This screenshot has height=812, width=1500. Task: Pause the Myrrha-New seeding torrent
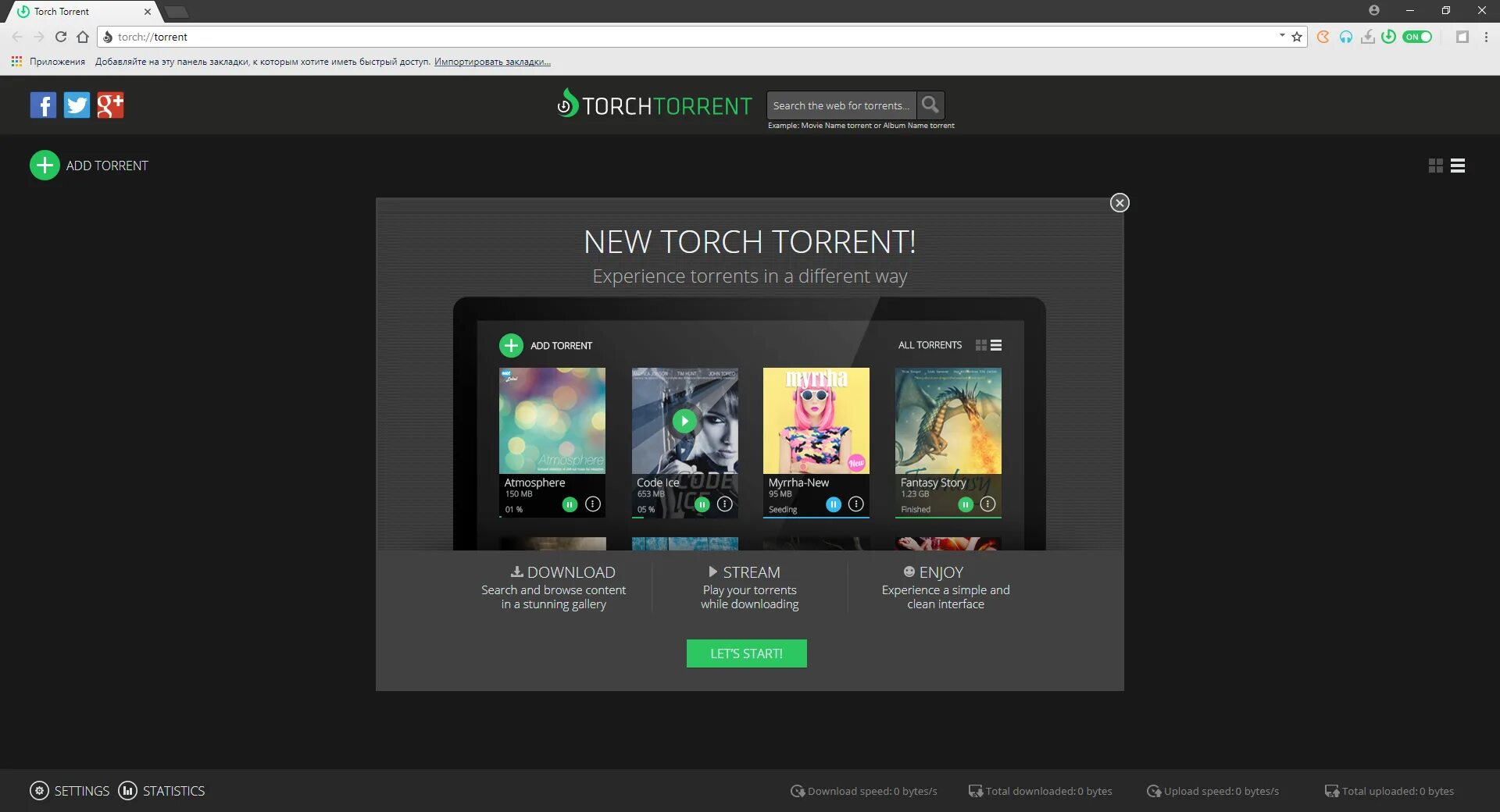834,504
